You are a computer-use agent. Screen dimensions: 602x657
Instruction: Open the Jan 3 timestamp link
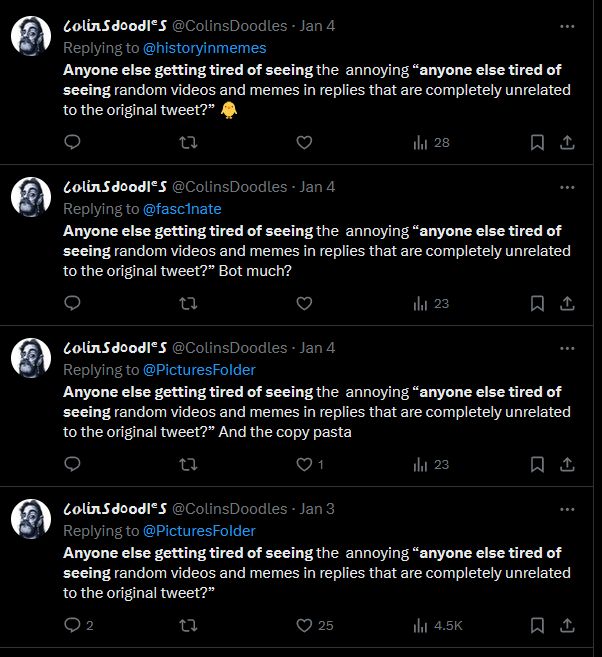pos(317,509)
